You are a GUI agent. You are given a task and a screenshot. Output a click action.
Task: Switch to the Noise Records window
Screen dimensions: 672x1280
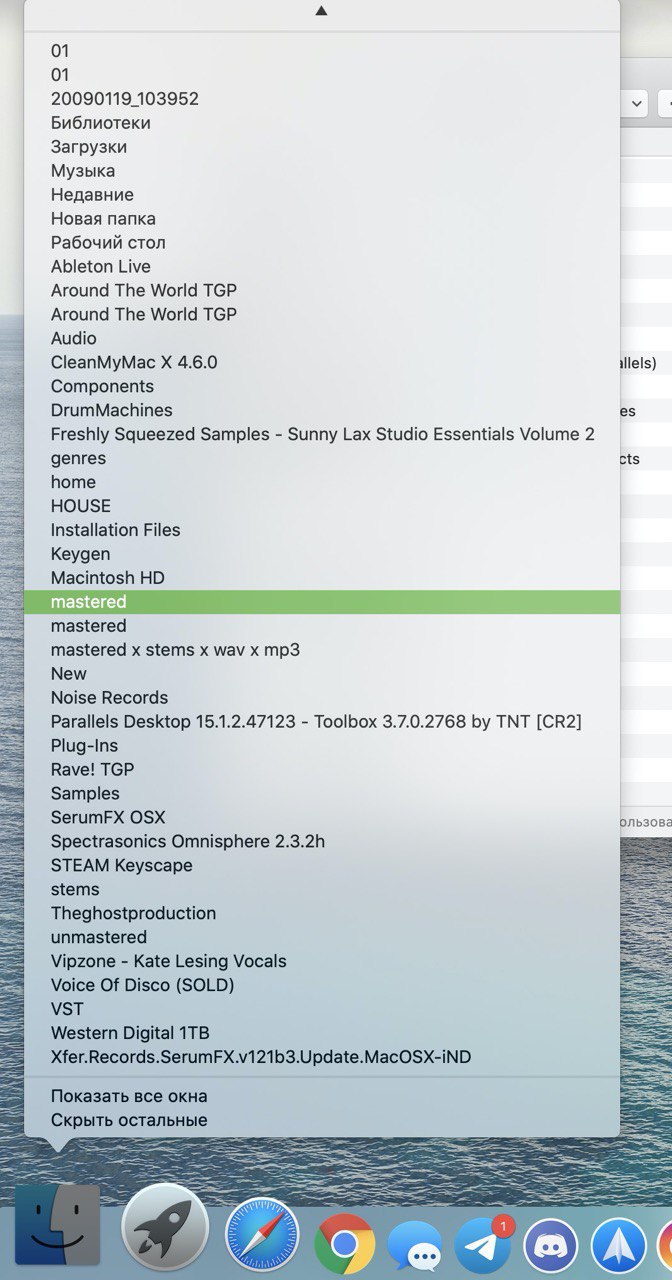click(322, 698)
